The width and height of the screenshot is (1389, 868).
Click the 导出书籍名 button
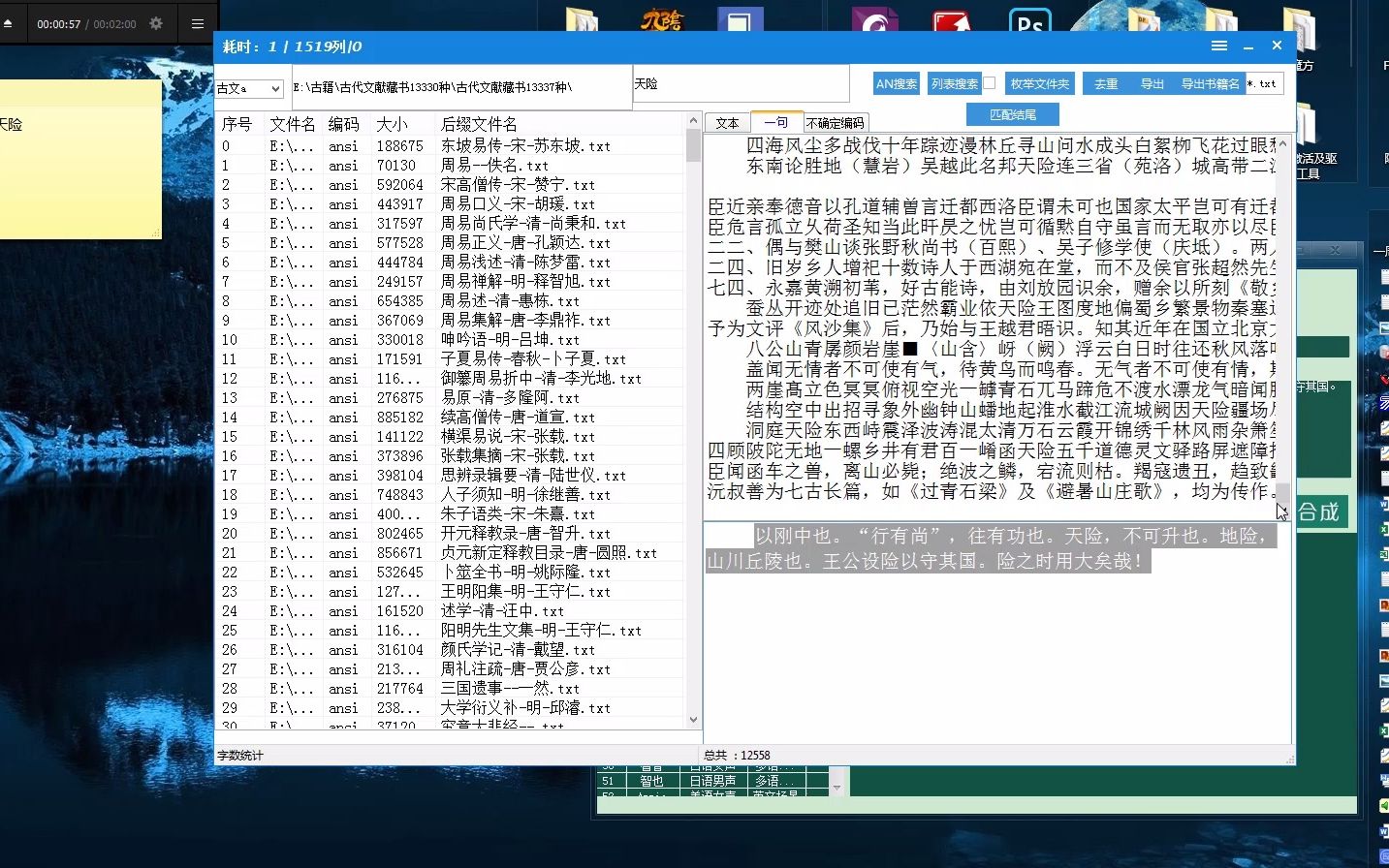1210,84
